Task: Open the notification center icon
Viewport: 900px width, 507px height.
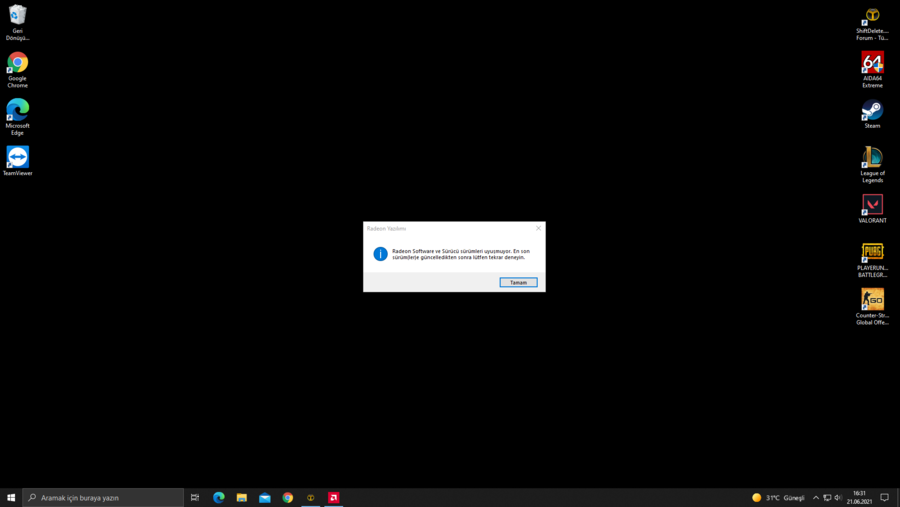Action: pyautogui.click(x=885, y=497)
